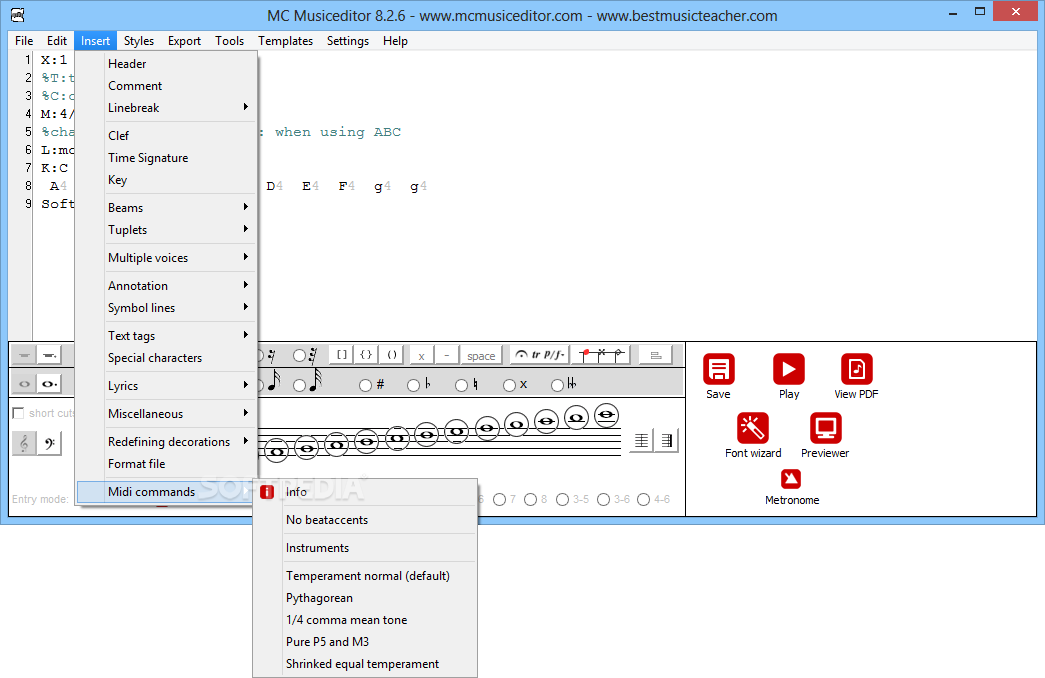Choose Instruments in Midi submenu
This screenshot has width=1045, height=678.
(x=365, y=547)
